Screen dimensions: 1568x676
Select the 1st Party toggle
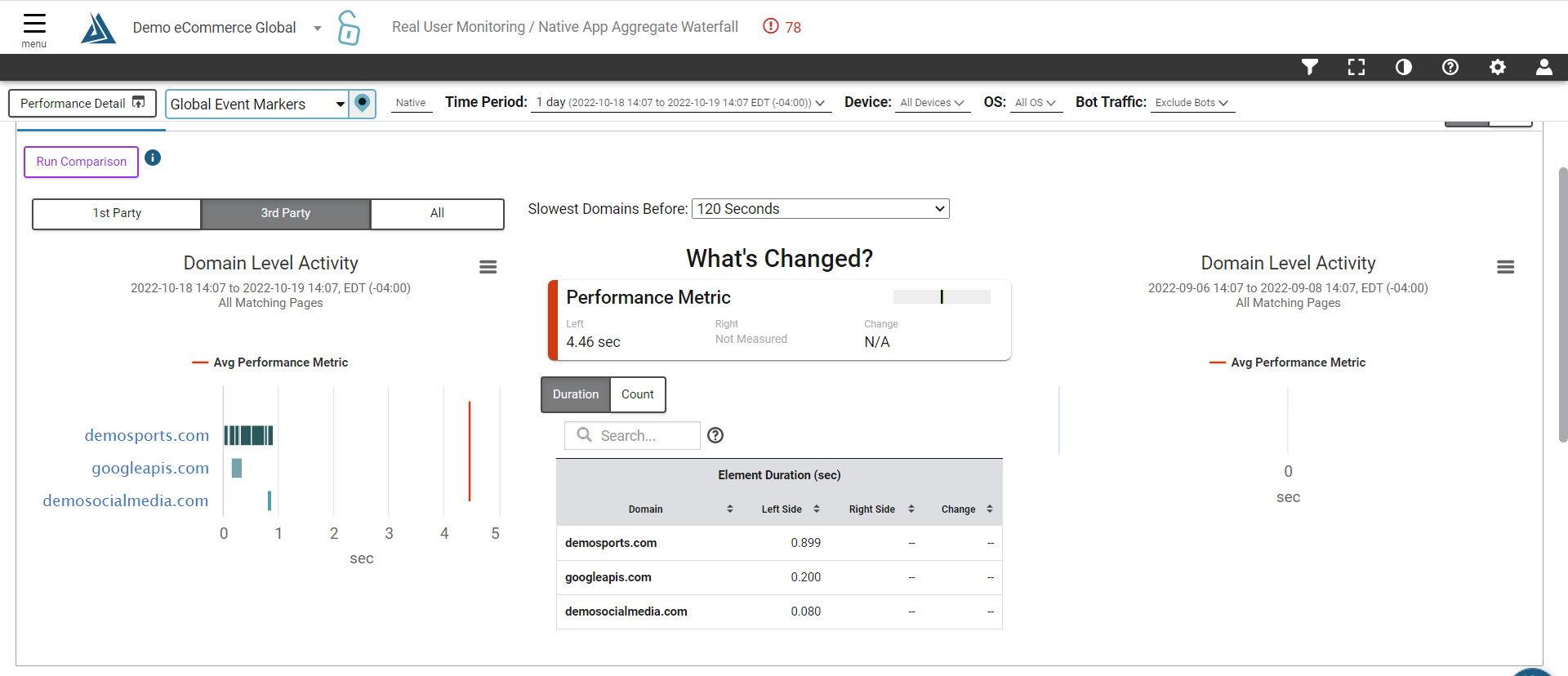point(117,213)
